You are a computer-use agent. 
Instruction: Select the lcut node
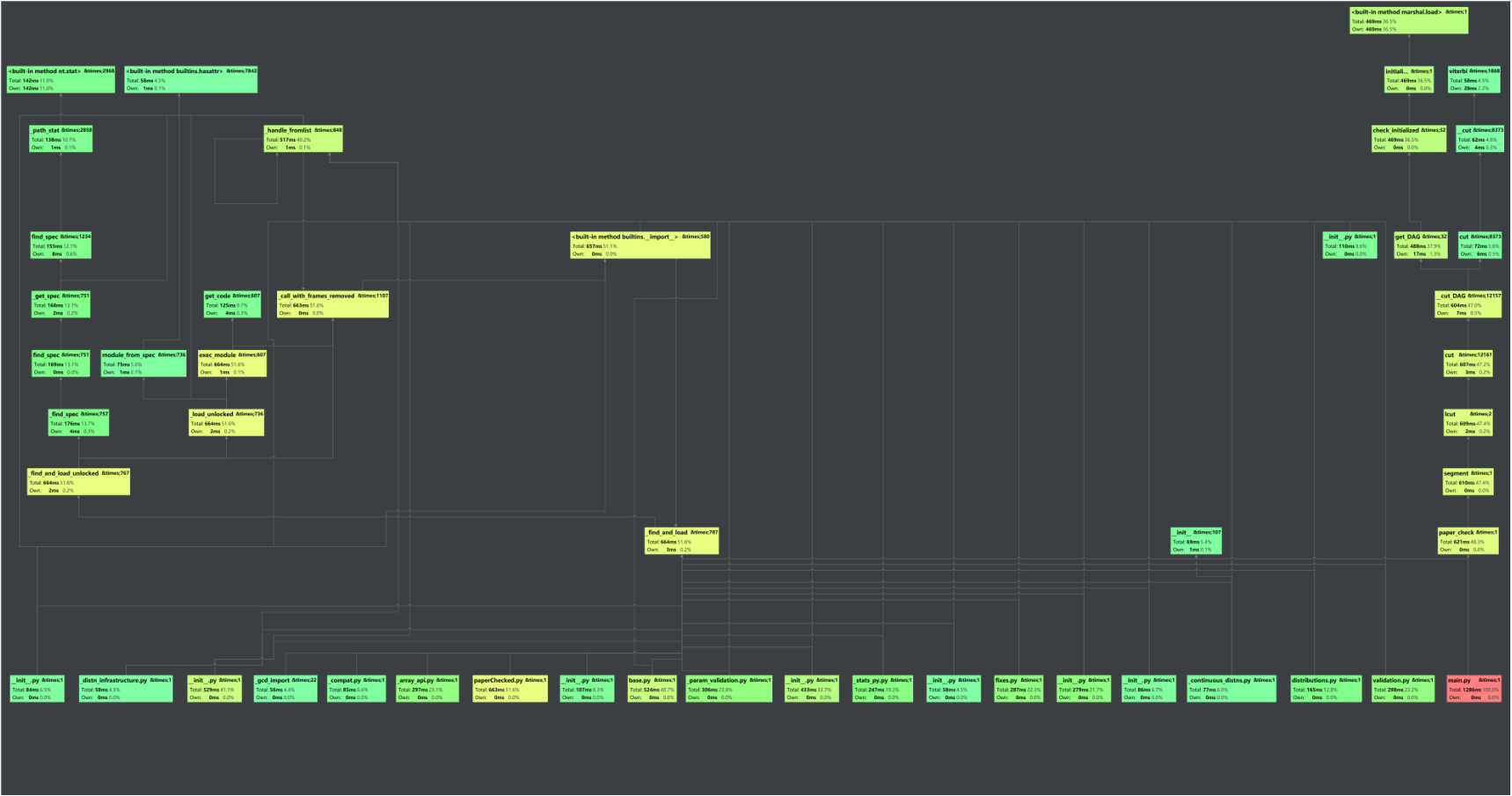pyautogui.click(x=1468, y=422)
